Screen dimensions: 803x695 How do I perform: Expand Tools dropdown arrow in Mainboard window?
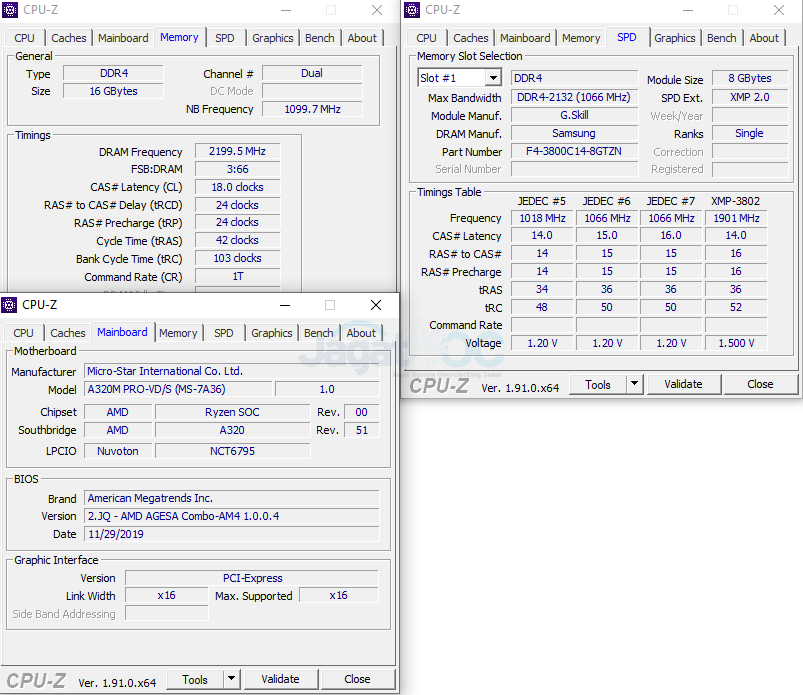(231, 679)
